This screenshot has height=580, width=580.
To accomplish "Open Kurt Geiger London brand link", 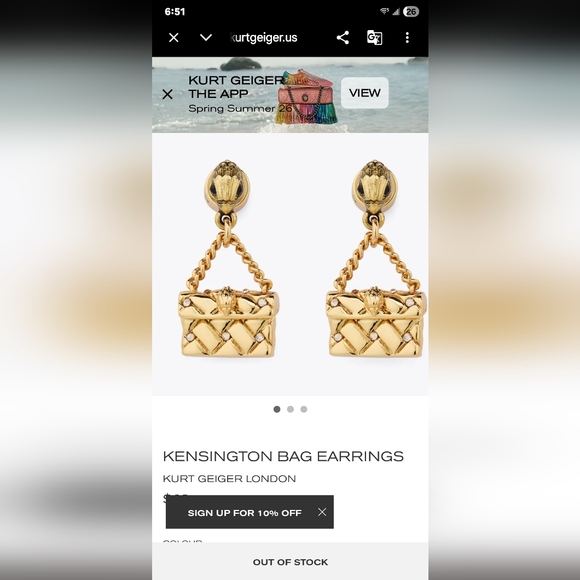I will pyautogui.click(x=229, y=479).
